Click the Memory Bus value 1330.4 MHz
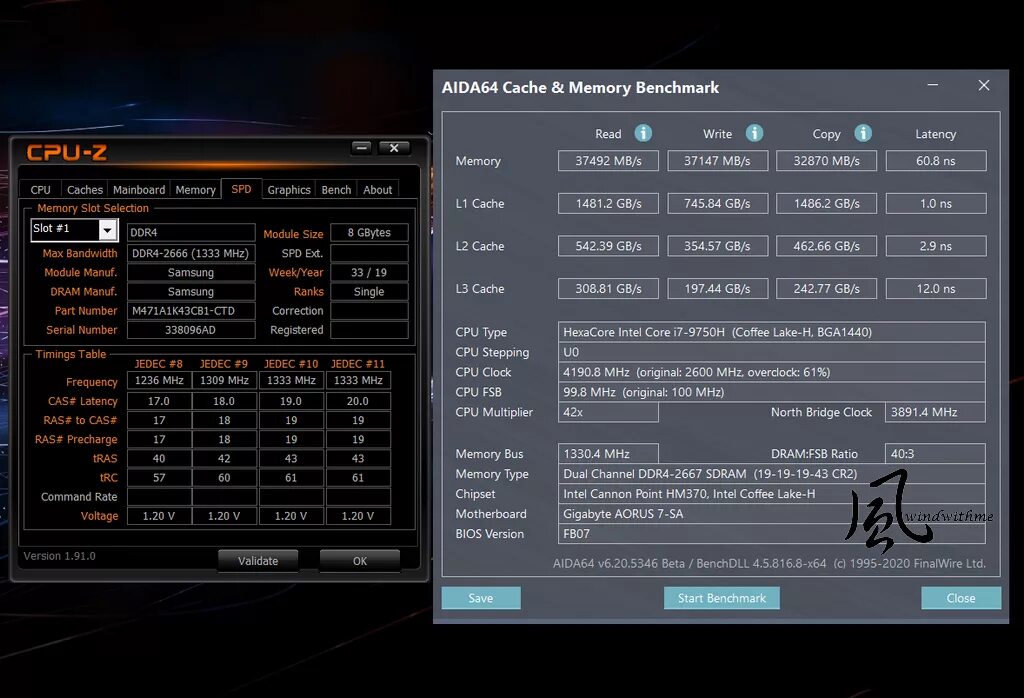This screenshot has width=1024, height=698. coord(608,453)
